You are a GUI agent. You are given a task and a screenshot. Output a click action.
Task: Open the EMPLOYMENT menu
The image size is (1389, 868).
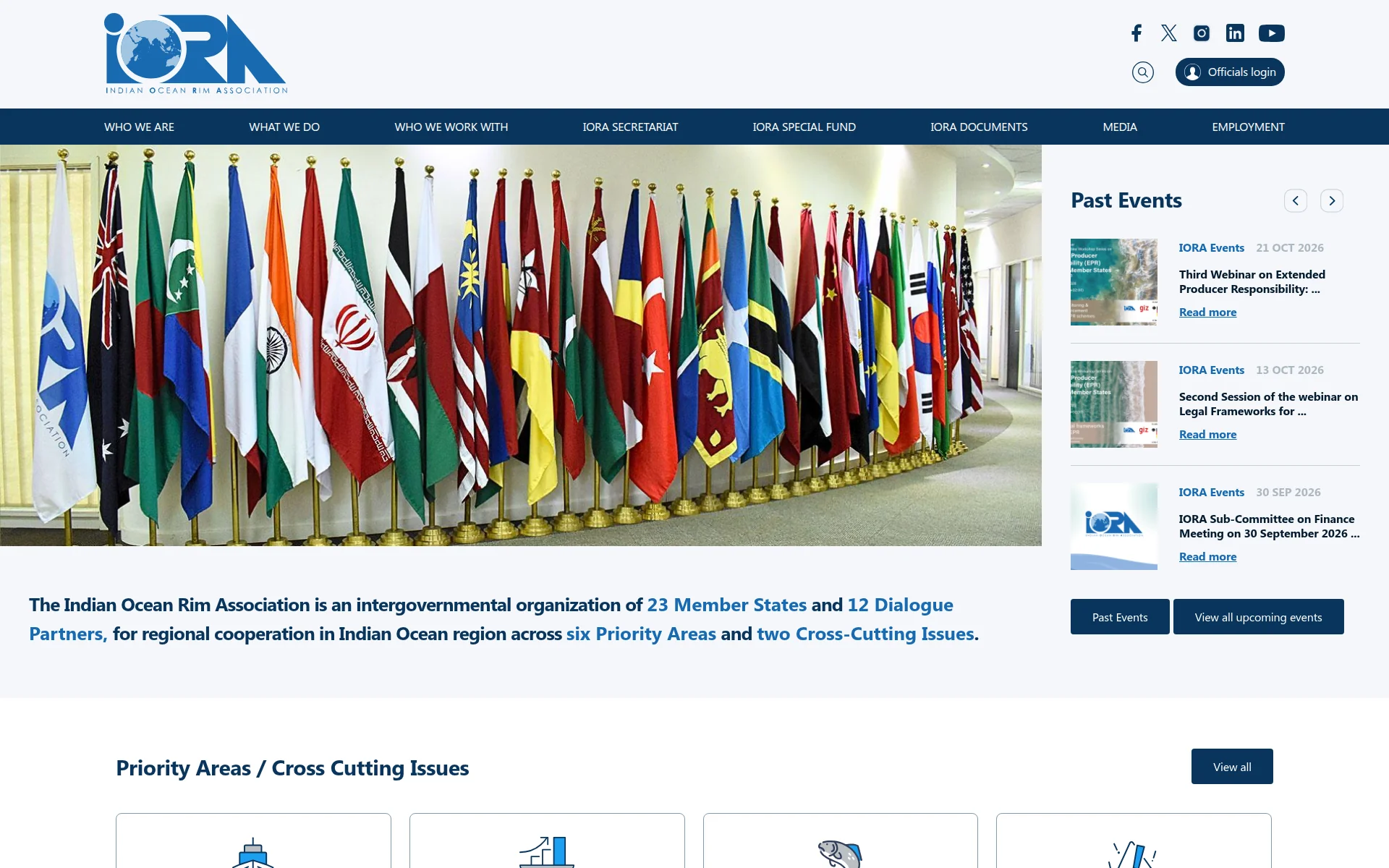[1248, 127]
